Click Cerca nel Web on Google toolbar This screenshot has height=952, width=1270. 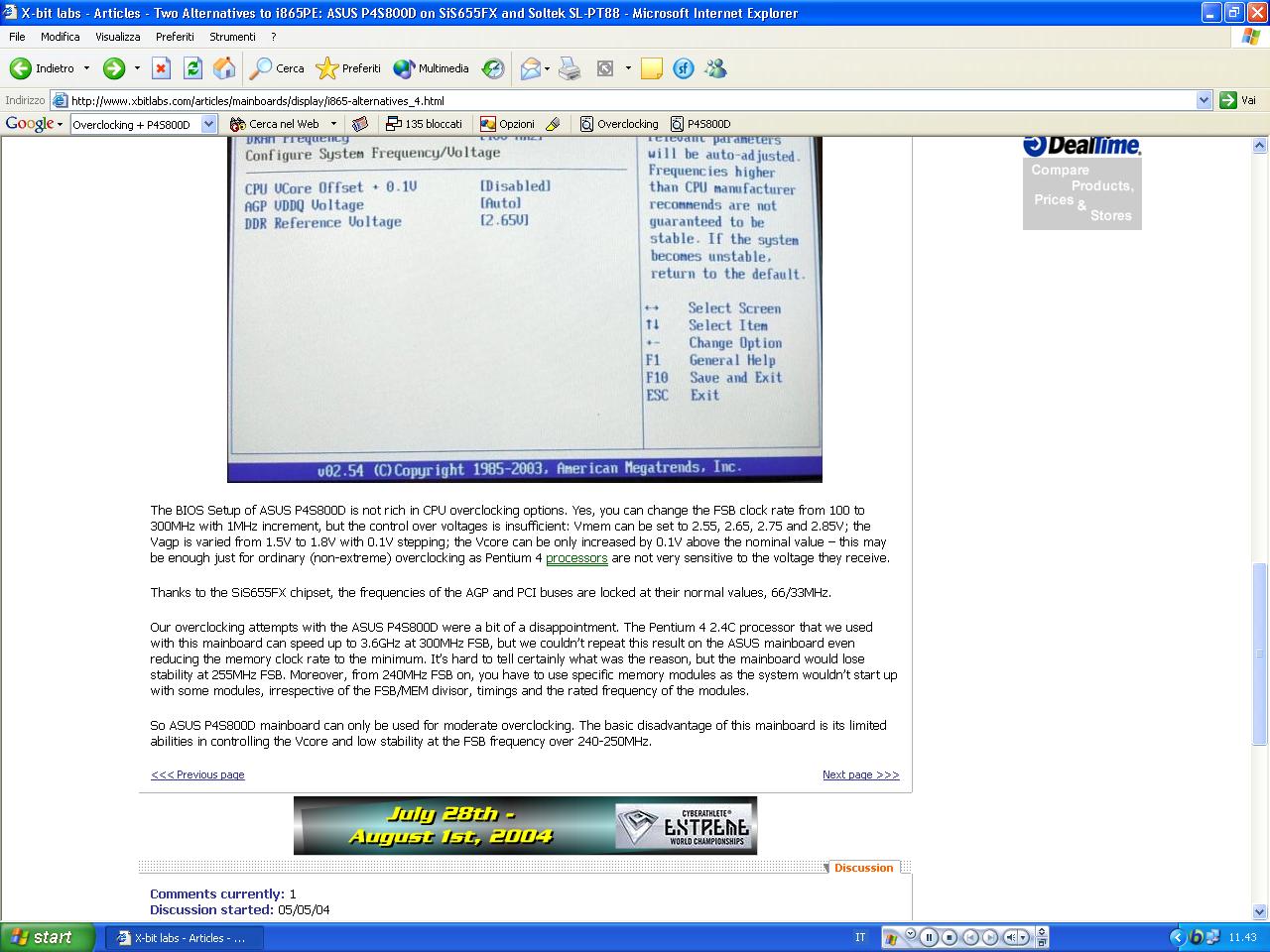click(x=275, y=124)
